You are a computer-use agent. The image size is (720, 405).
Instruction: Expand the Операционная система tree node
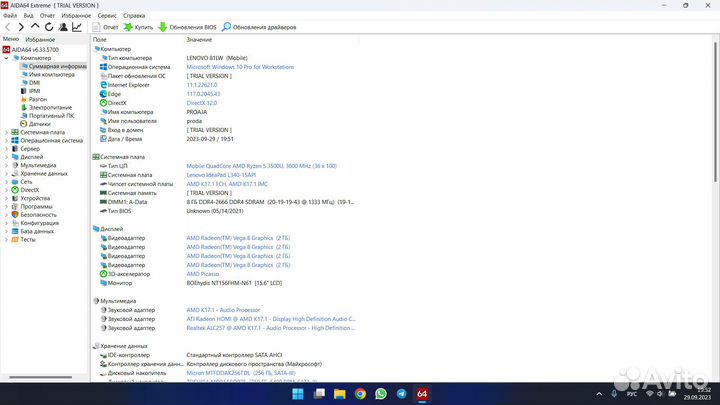6,141
